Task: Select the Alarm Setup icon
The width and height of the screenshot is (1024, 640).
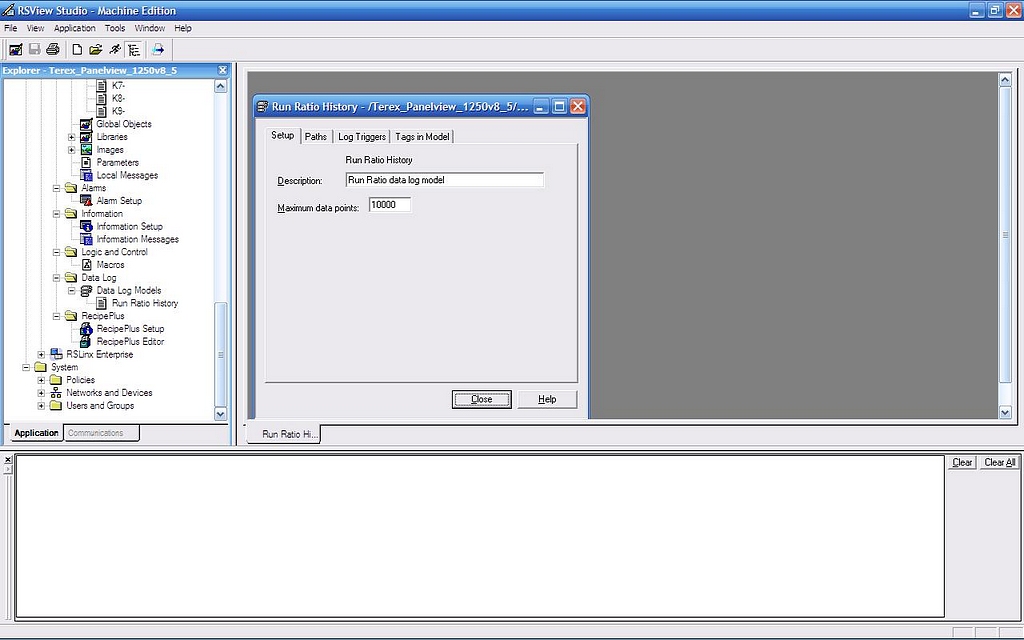Action: [x=86, y=200]
